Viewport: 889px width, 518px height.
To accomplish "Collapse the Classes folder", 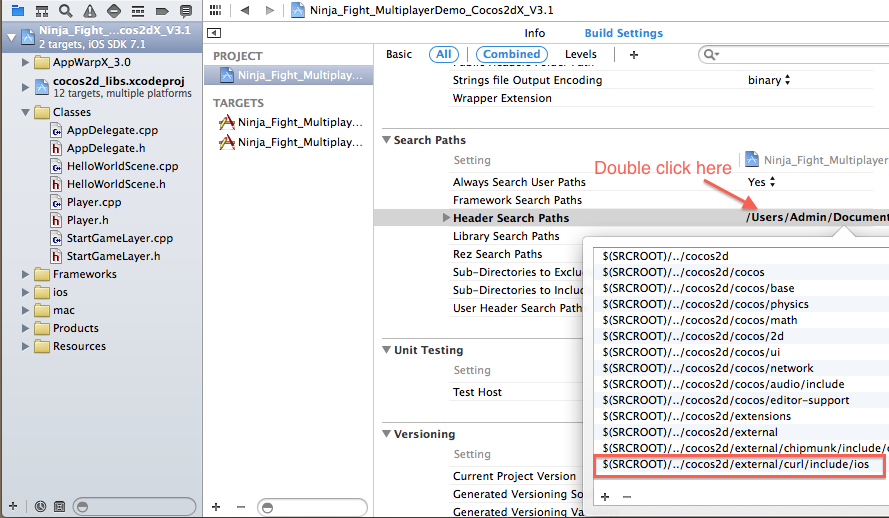I will coord(25,112).
